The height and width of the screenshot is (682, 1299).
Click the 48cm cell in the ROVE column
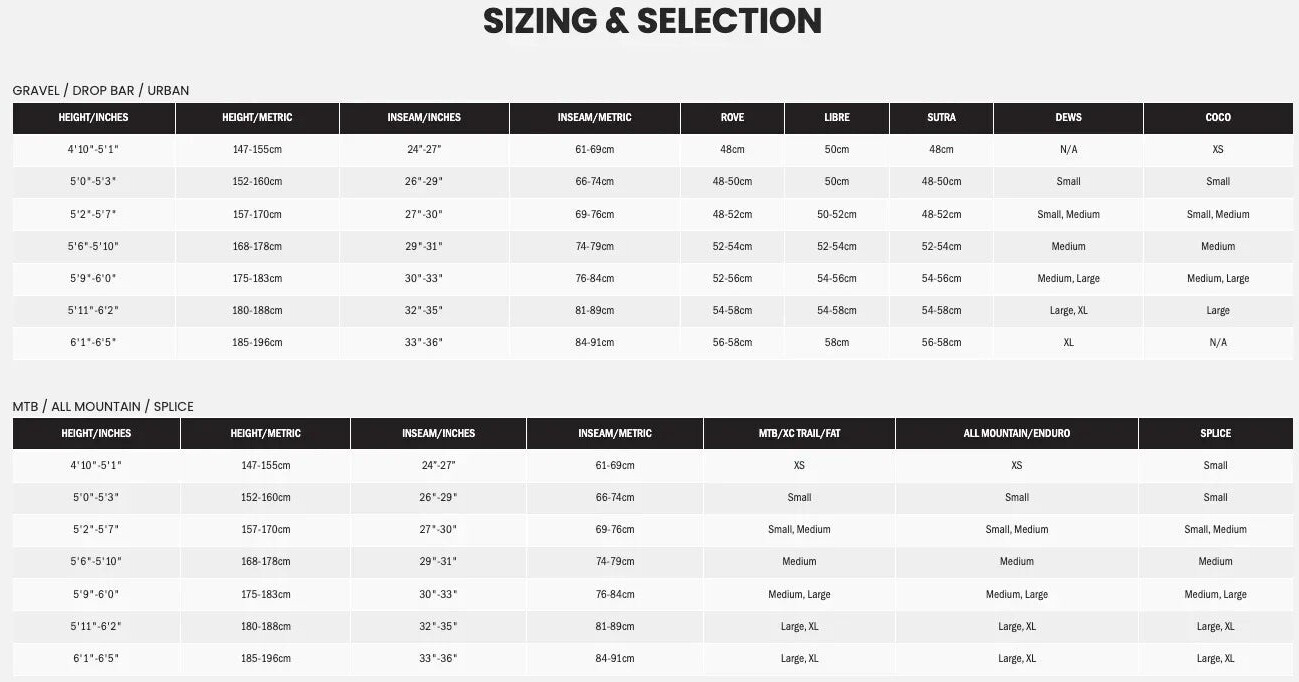732,150
